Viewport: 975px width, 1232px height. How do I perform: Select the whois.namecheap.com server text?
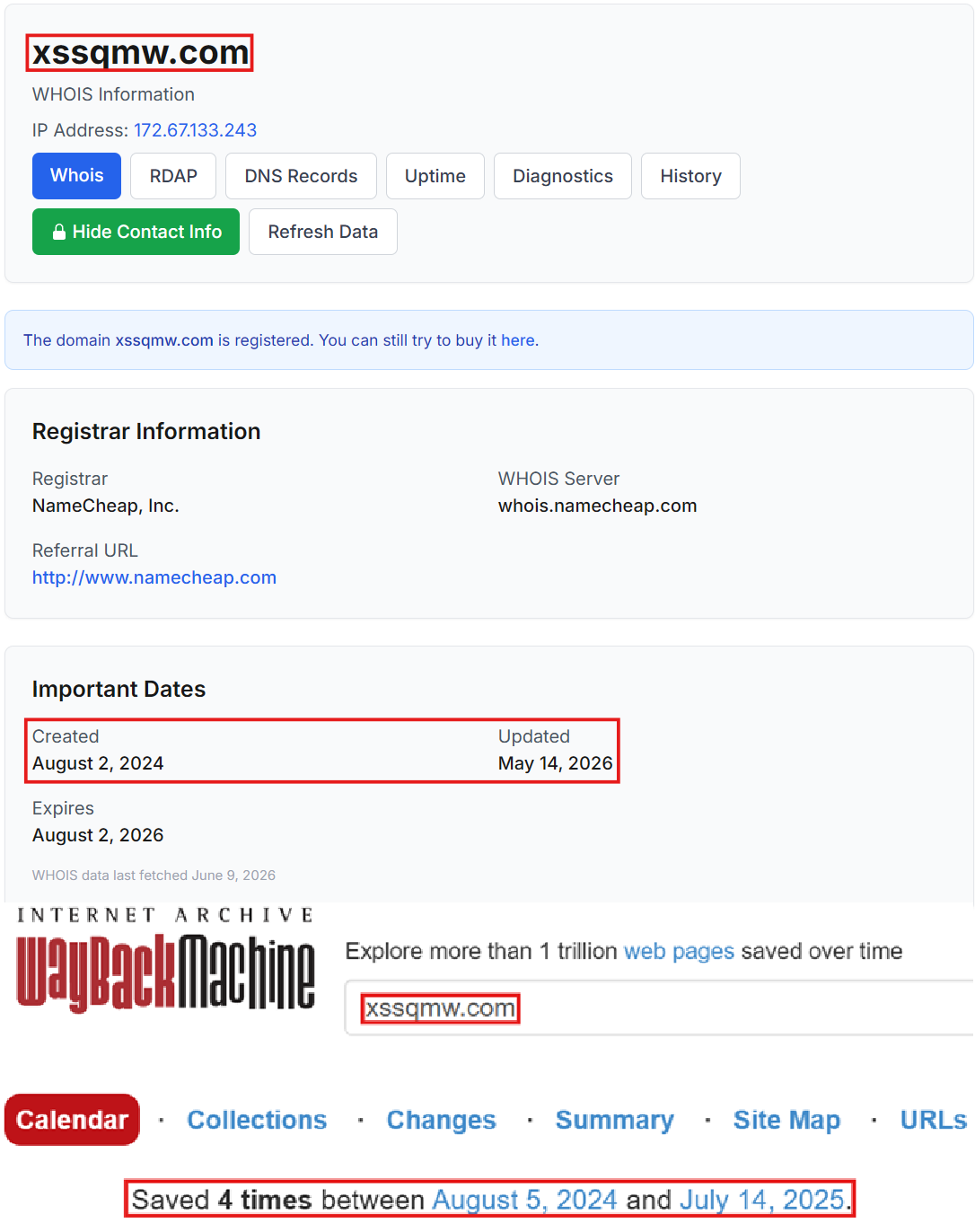[x=598, y=506]
